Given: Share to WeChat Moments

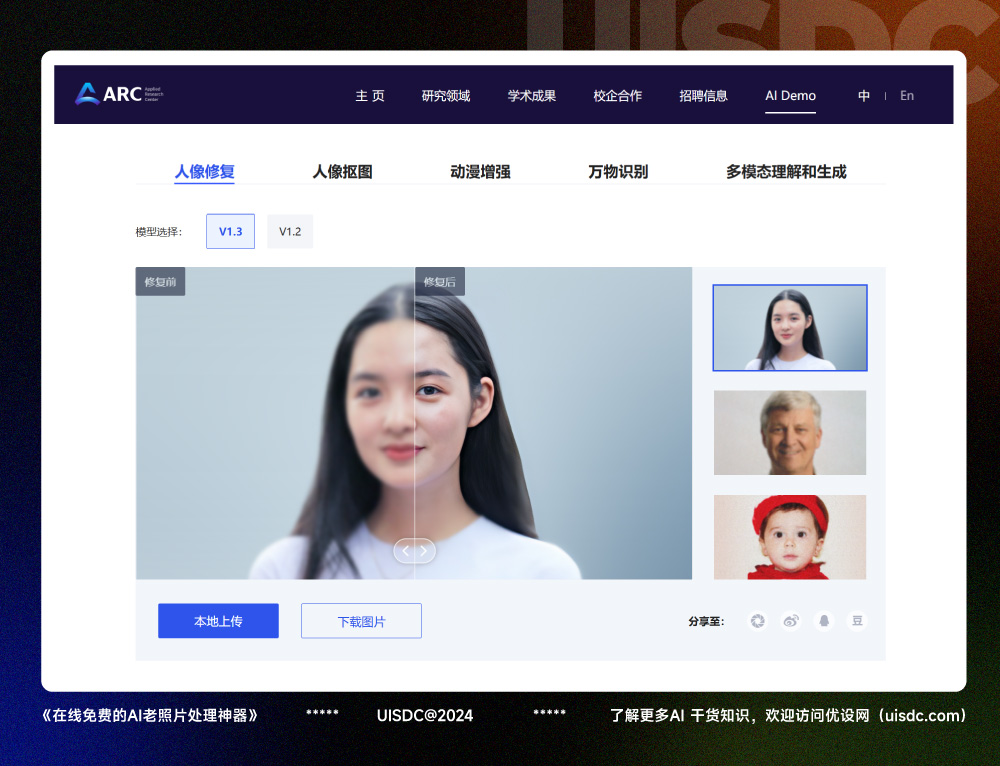Looking at the screenshot, I should point(757,621).
